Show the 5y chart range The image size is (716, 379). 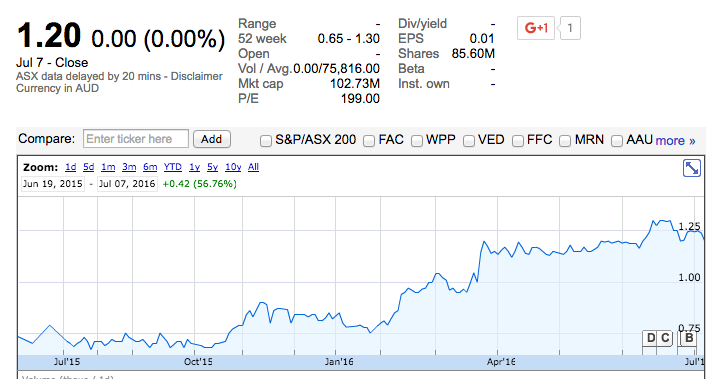[212, 167]
